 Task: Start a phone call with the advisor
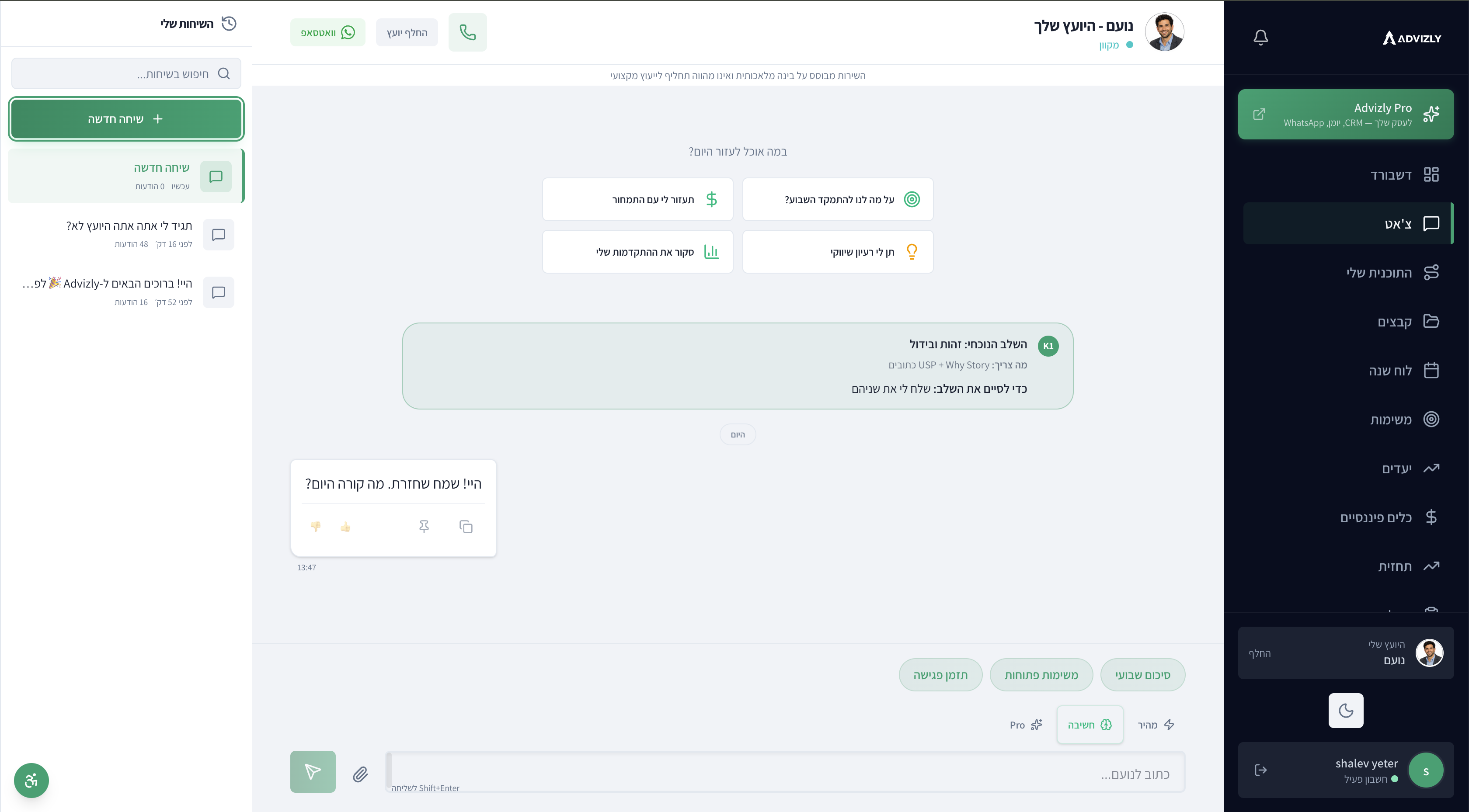[x=468, y=32]
